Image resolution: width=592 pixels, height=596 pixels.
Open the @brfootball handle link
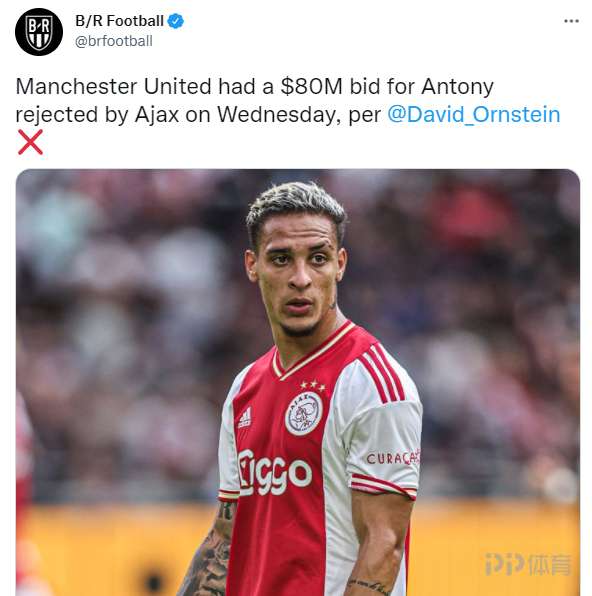pos(114,41)
